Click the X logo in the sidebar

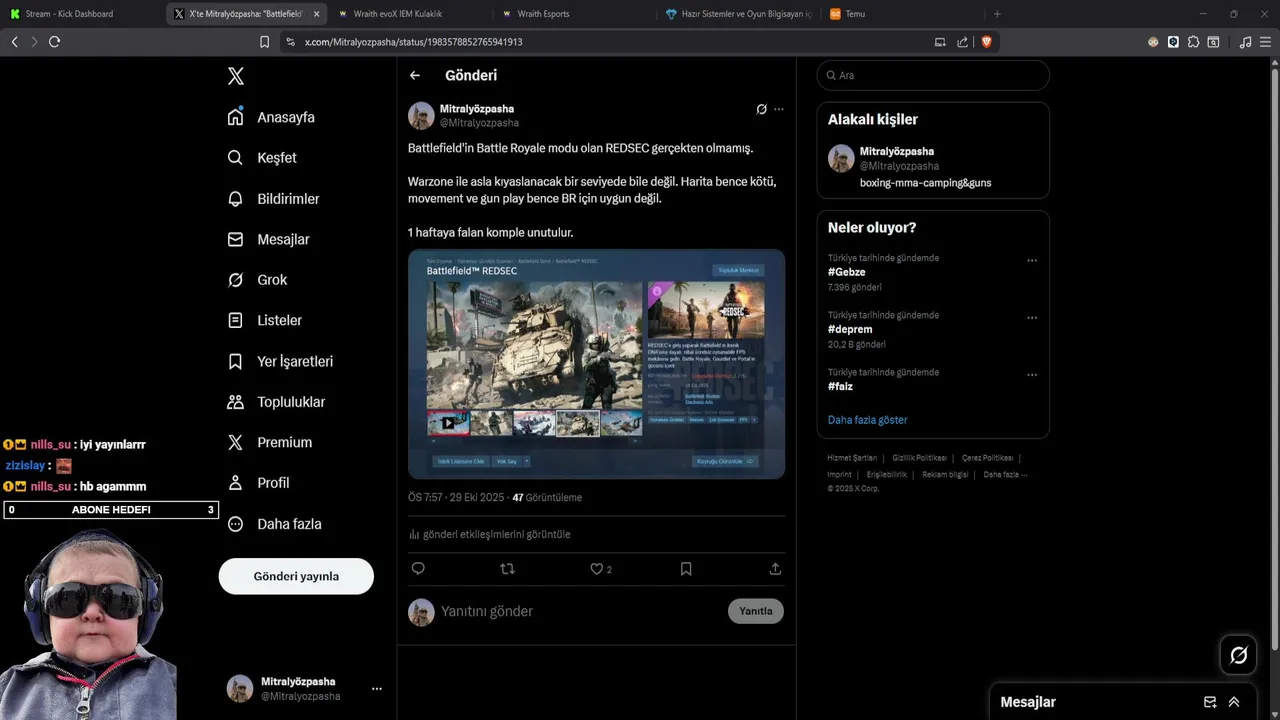pos(235,76)
